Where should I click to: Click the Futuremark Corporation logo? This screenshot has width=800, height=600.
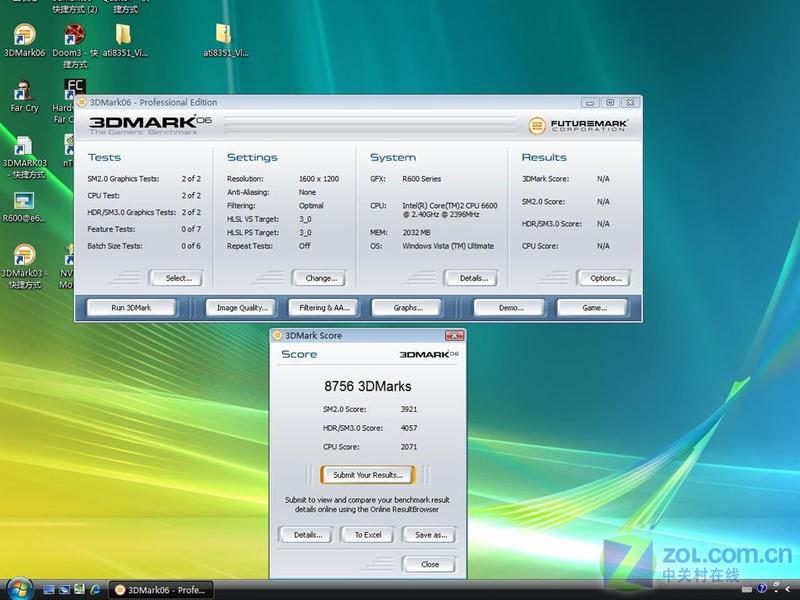pos(578,126)
